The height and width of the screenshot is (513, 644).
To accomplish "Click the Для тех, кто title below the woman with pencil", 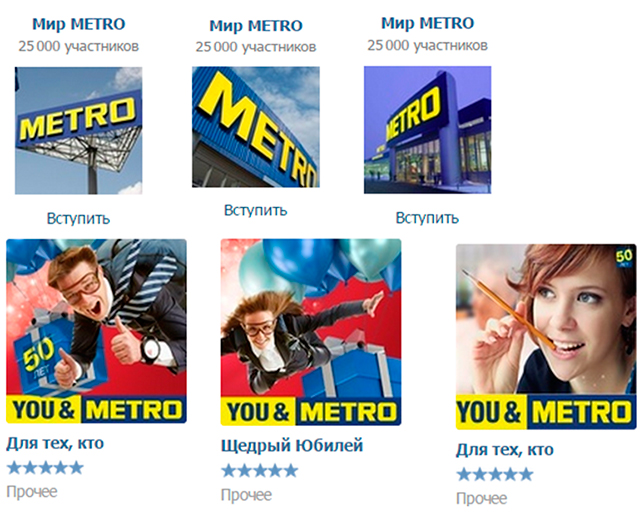I will coord(505,450).
